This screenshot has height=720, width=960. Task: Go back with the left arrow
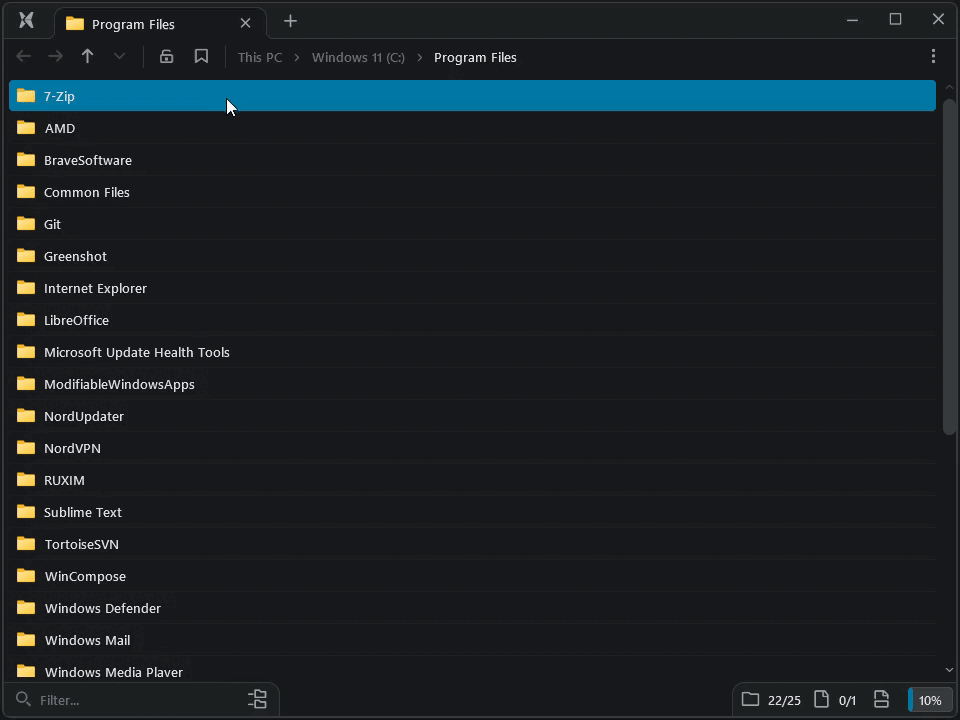click(x=23, y=56)
